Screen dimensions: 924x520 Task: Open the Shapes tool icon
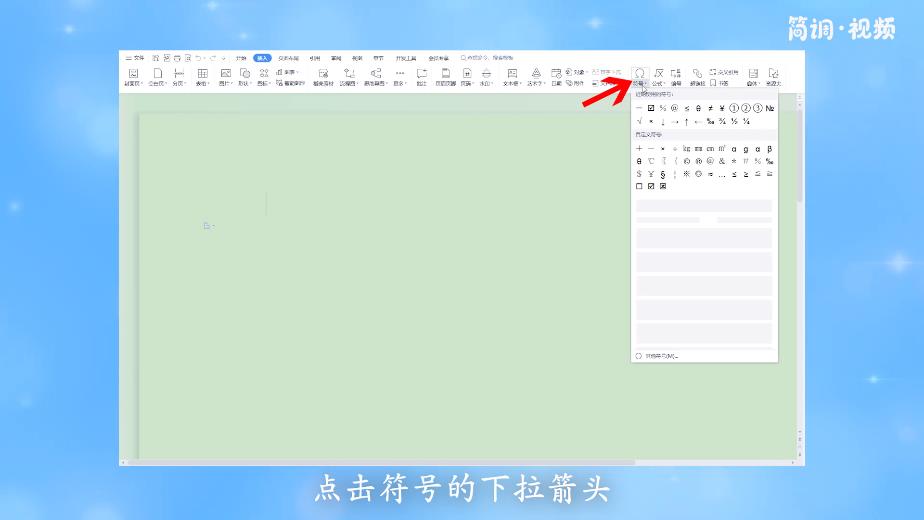point(245,74)
